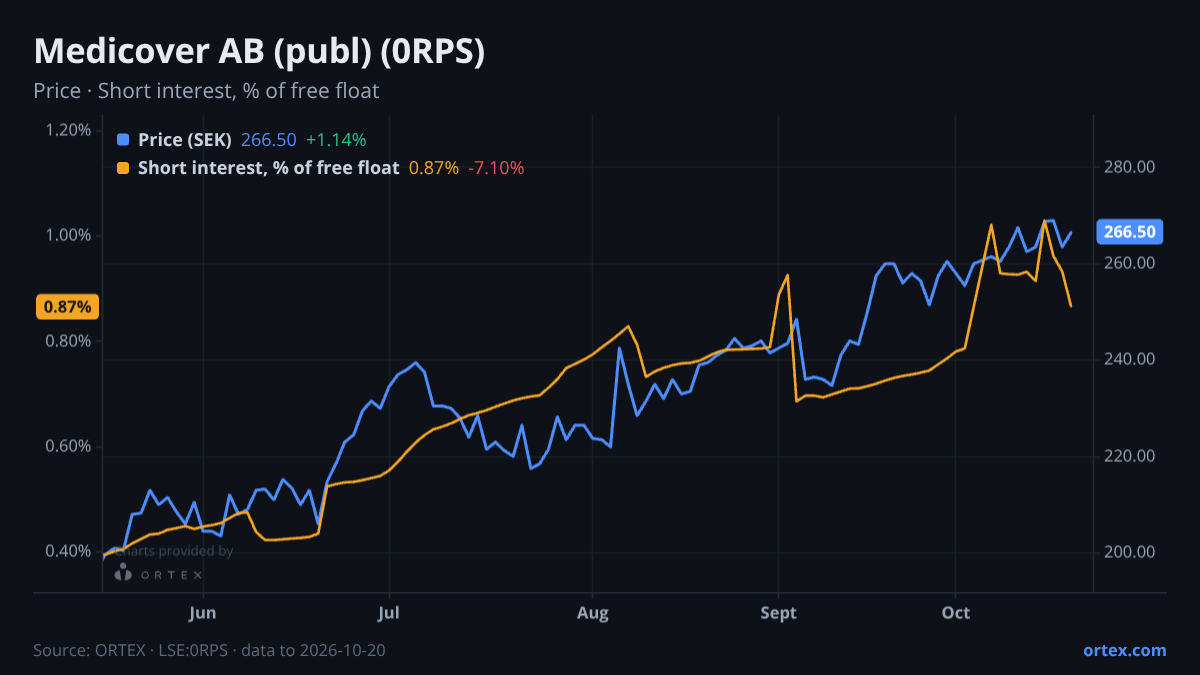This screenshot has width=1200, height=675.
Task: Click the Aug x-axis label
Action: coord(593,612)
